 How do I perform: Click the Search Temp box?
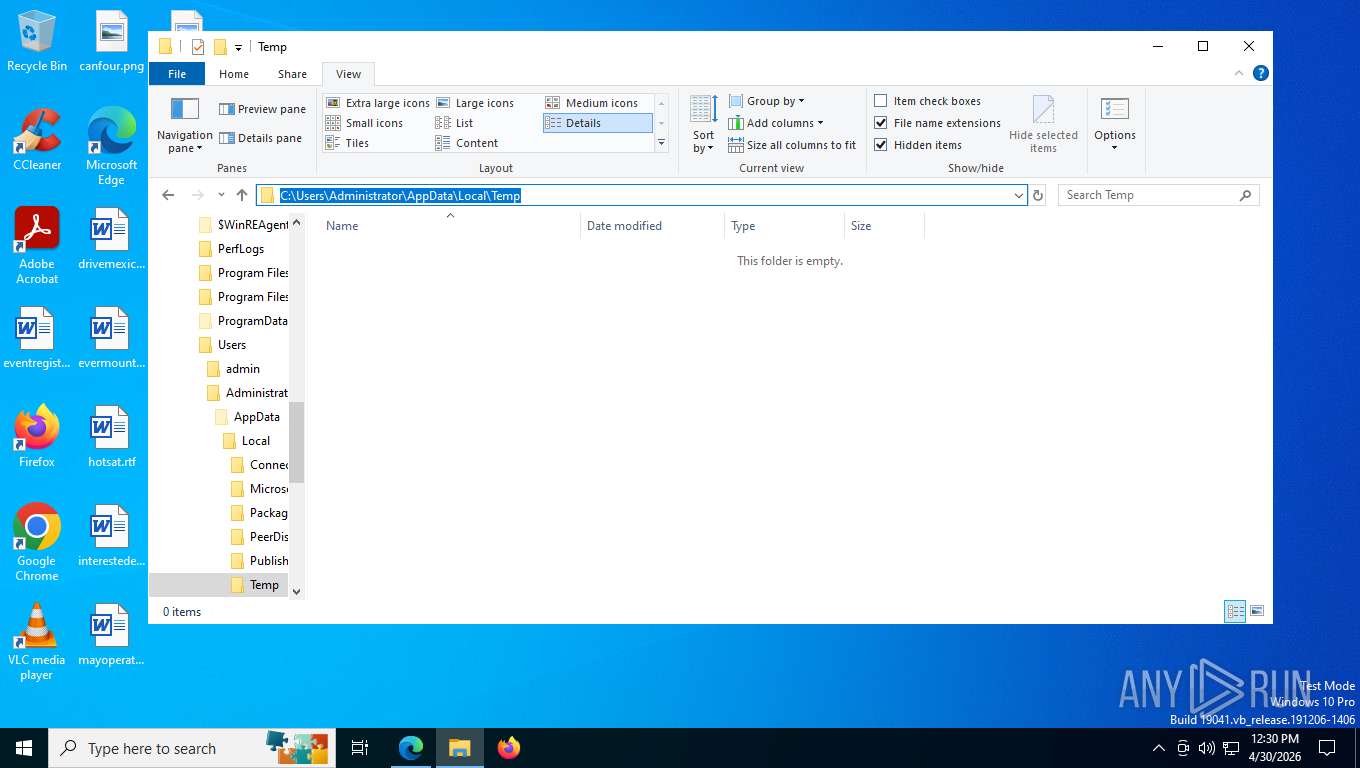(1148, 196)
